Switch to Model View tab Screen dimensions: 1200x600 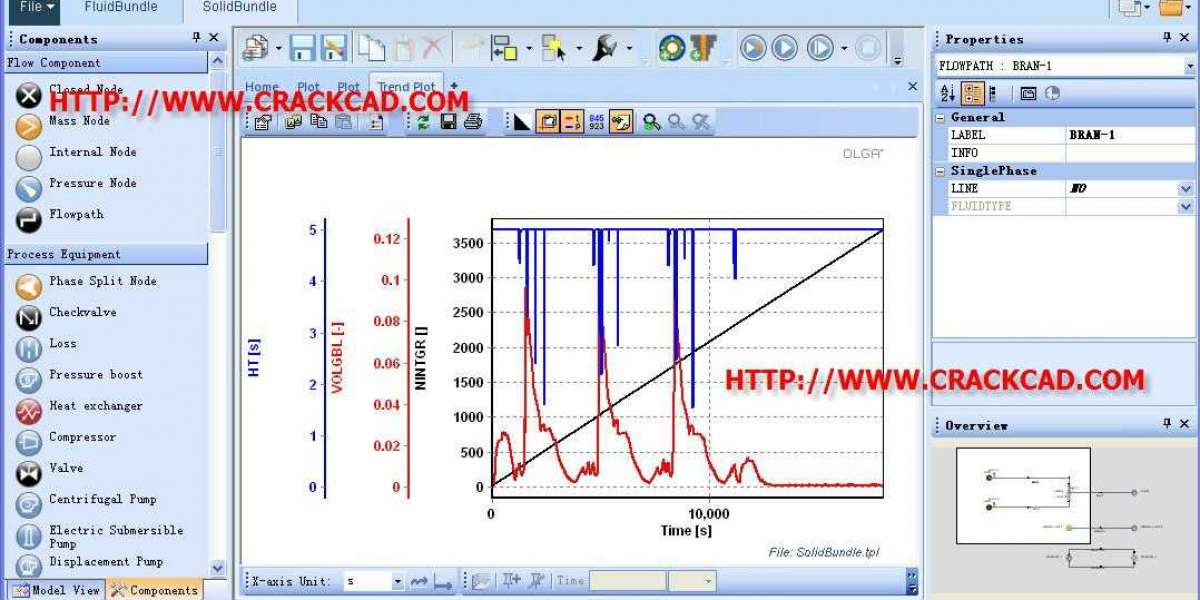(x=57, y=590)
